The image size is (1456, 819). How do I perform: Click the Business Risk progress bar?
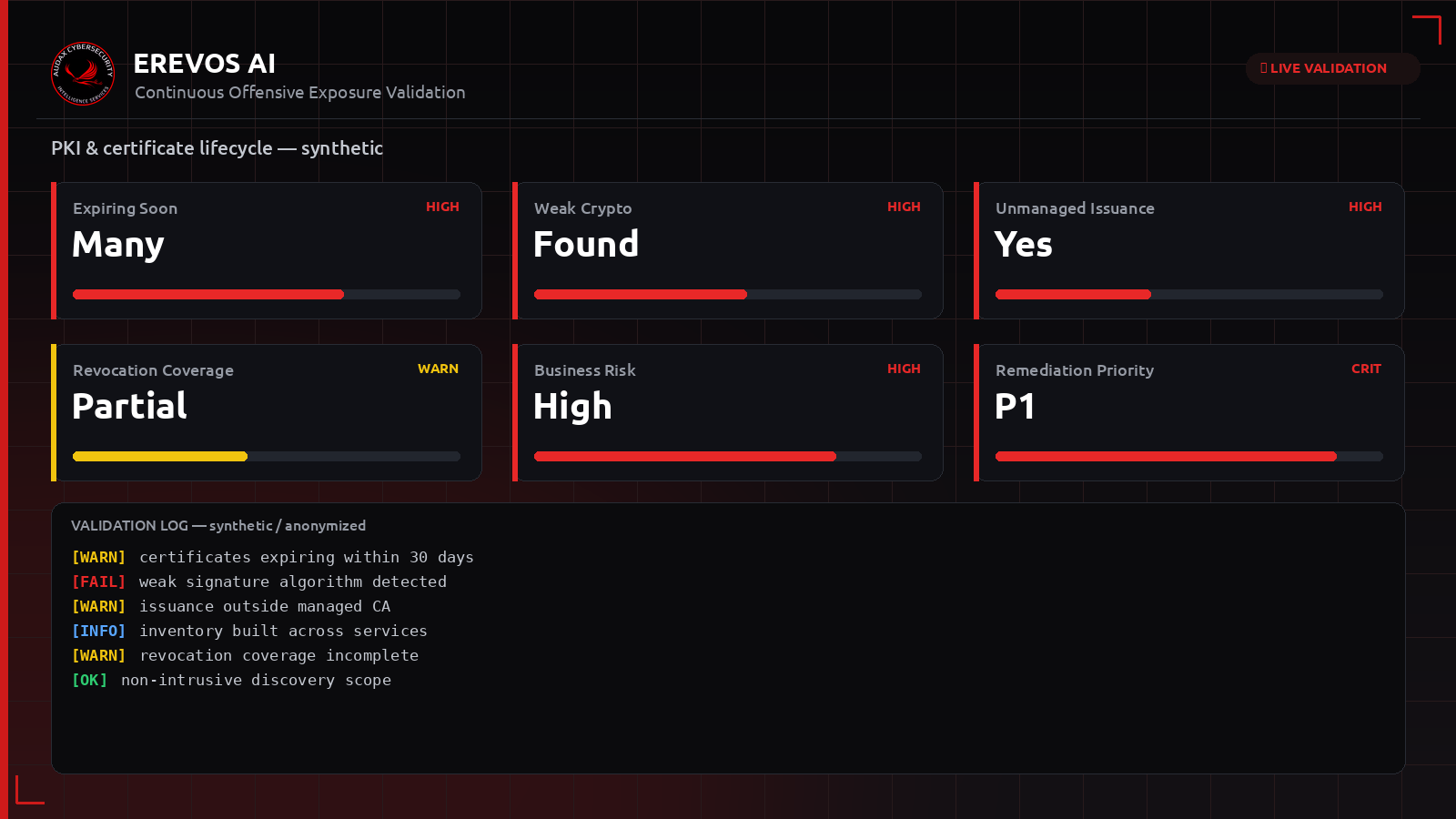pyautogui.click(x=728, y=457)
